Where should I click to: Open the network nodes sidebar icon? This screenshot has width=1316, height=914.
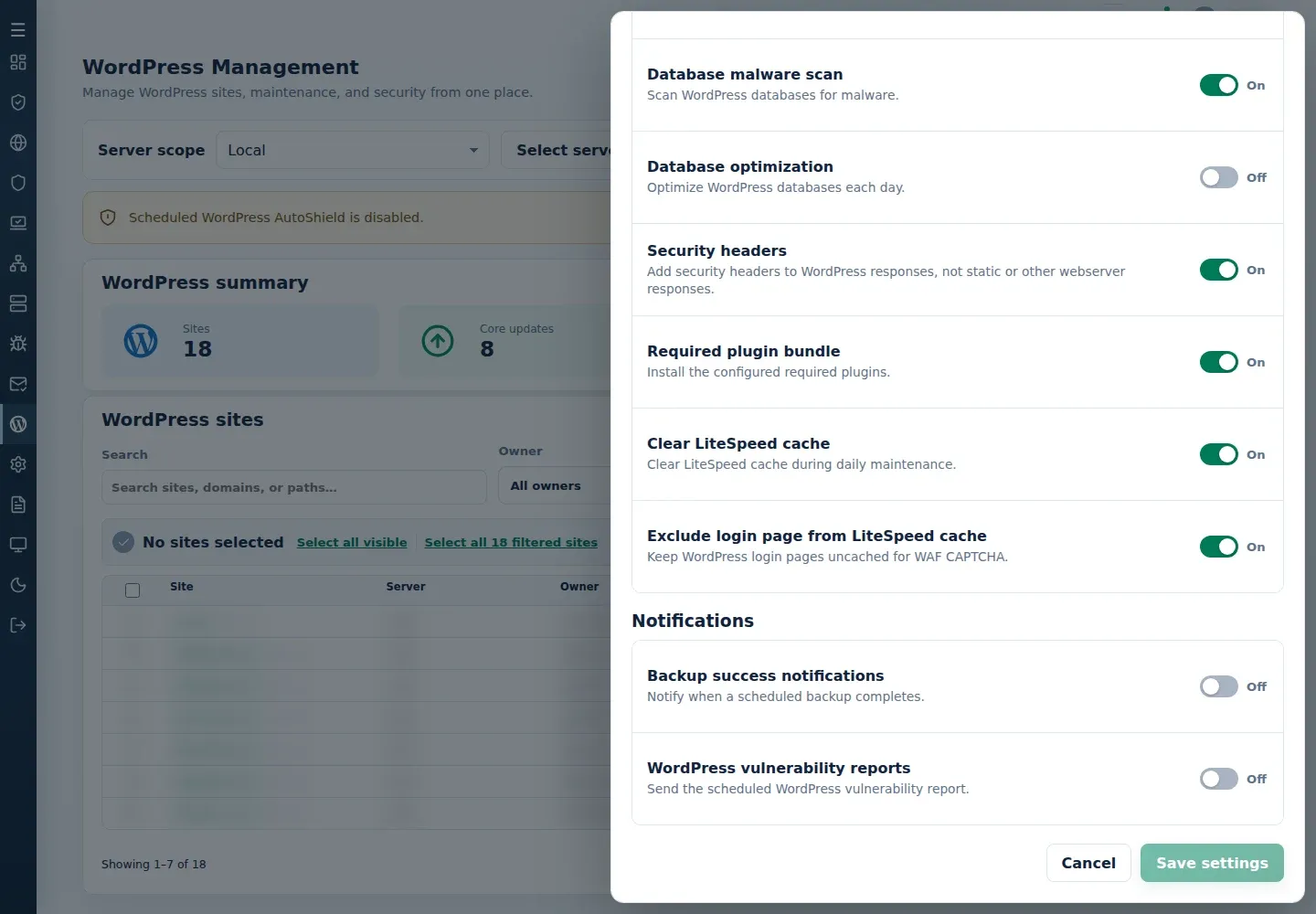point(18,263)
